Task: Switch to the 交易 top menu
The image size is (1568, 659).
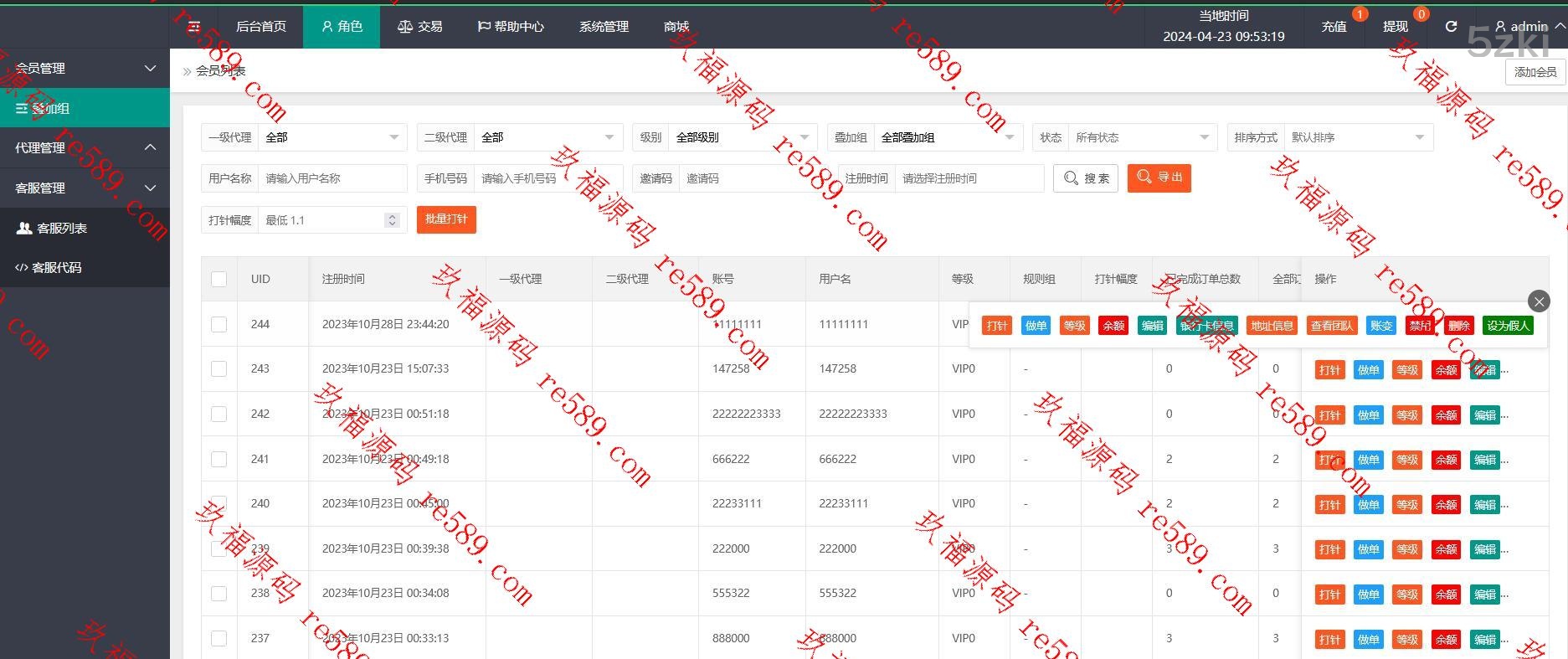Action: point(420,27)
